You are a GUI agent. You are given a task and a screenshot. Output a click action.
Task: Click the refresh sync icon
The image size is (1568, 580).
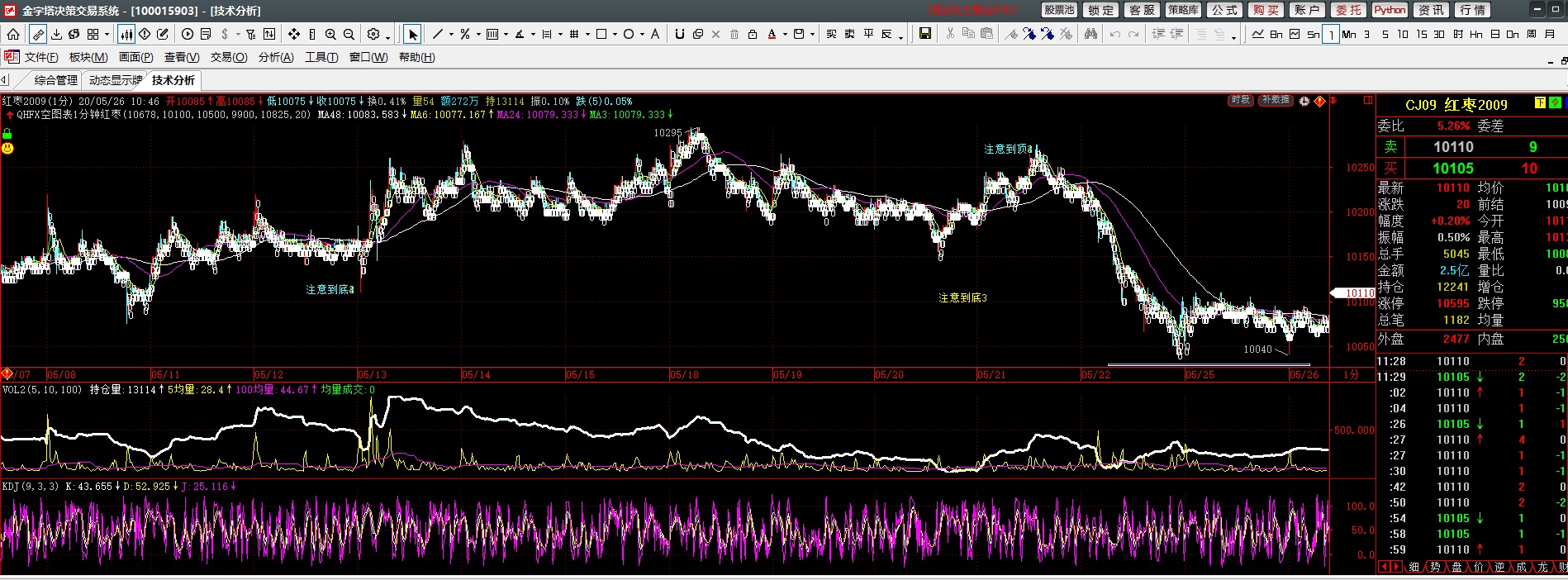74,34
